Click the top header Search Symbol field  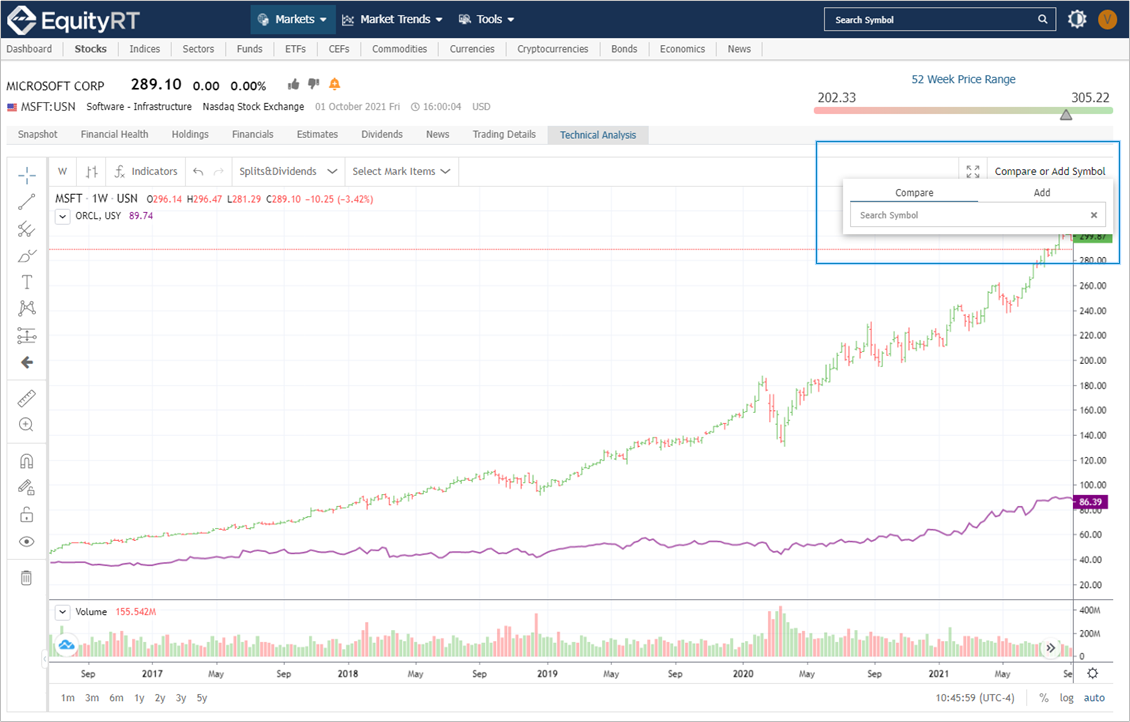[940, 19]
